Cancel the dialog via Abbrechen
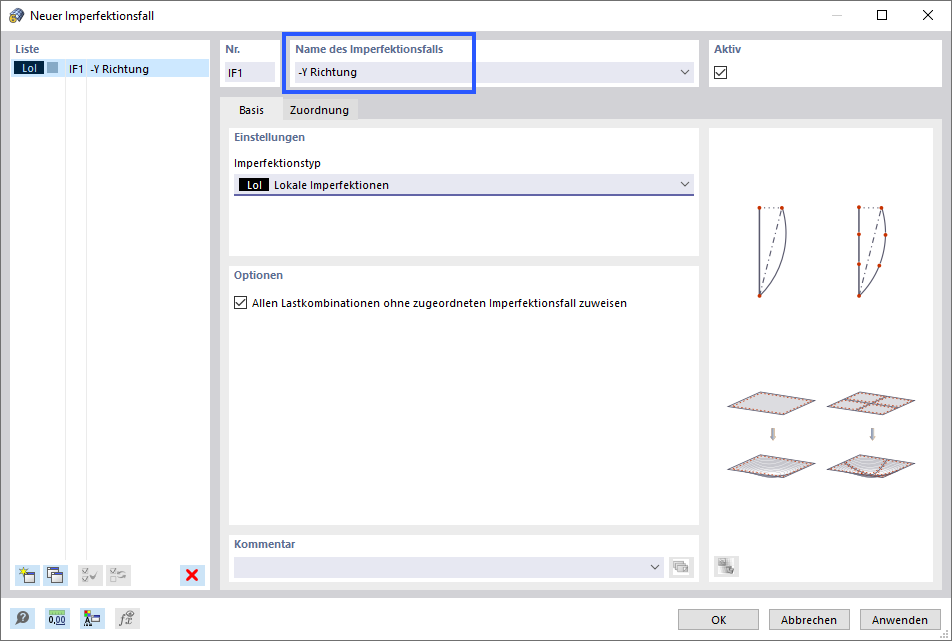952x641 pixels. coord(808,619)
